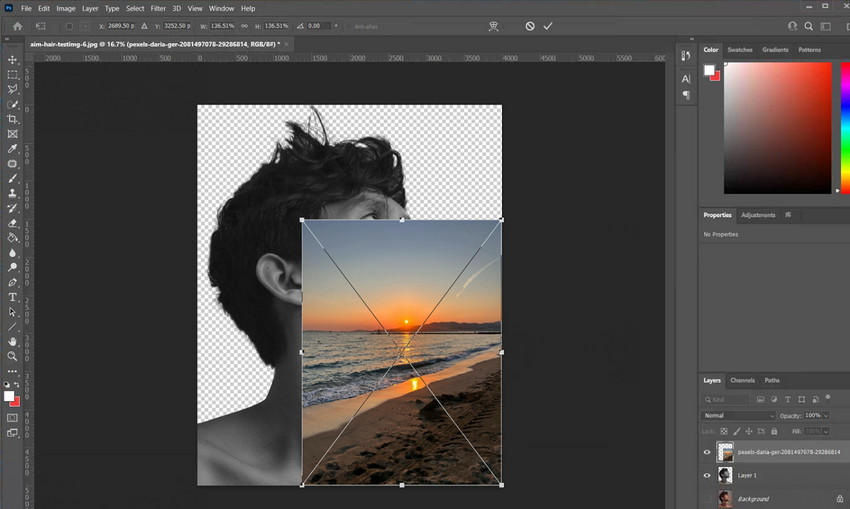Toggle the reference point checkbox

(x=69, y=26)
